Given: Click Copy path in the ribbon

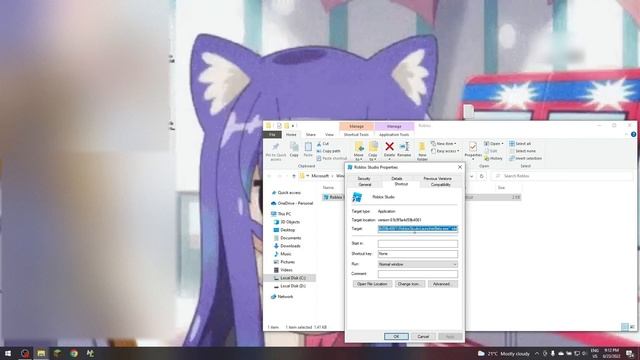Looking at the screenshot, I should [329, 151].
